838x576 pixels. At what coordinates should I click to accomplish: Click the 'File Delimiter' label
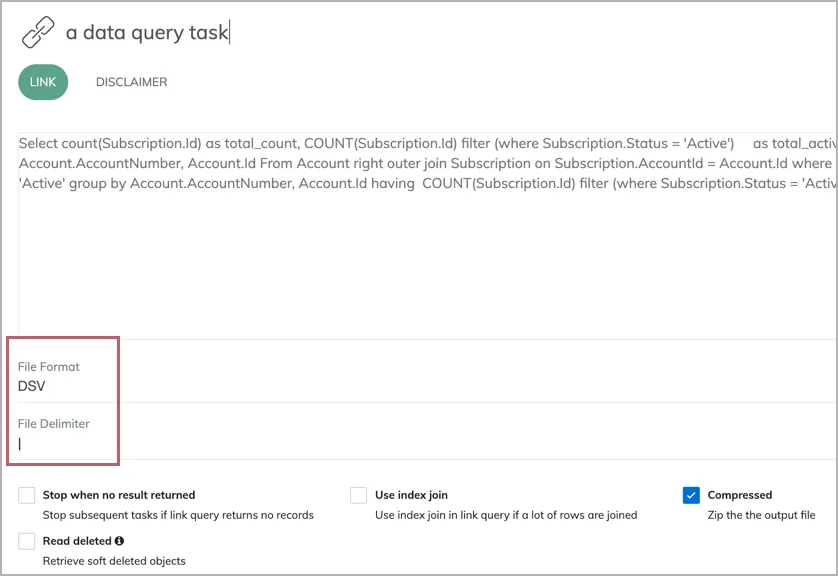(53, 424)
